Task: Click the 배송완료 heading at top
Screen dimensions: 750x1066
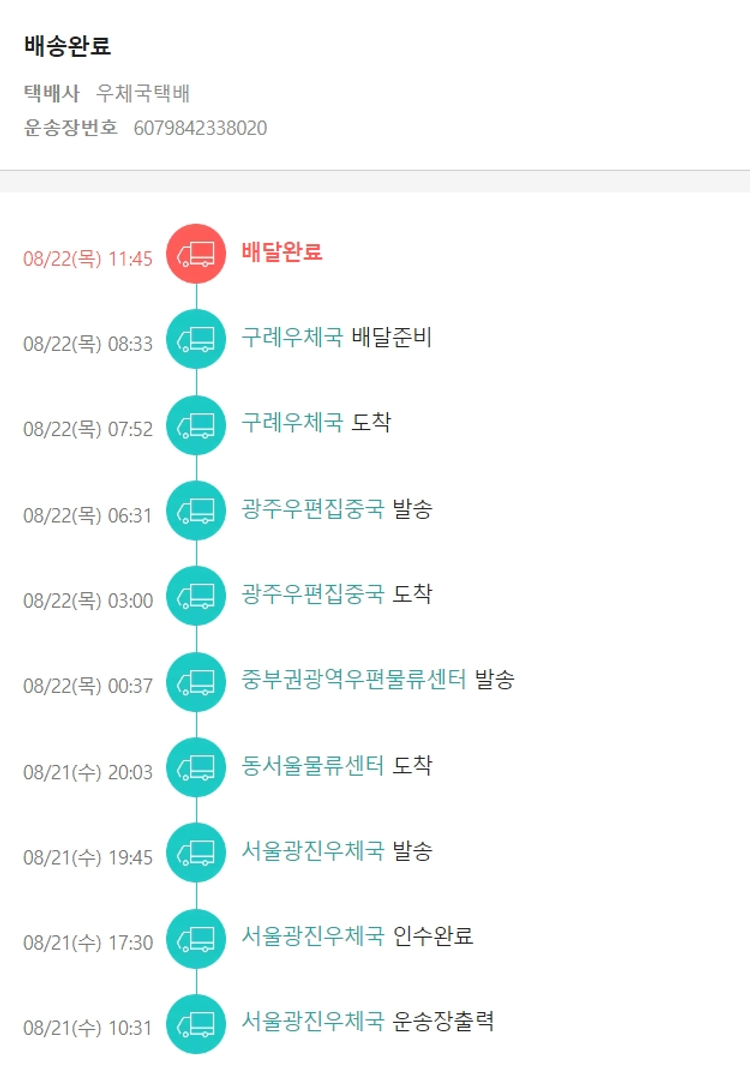Action: (x=67, y=46)
